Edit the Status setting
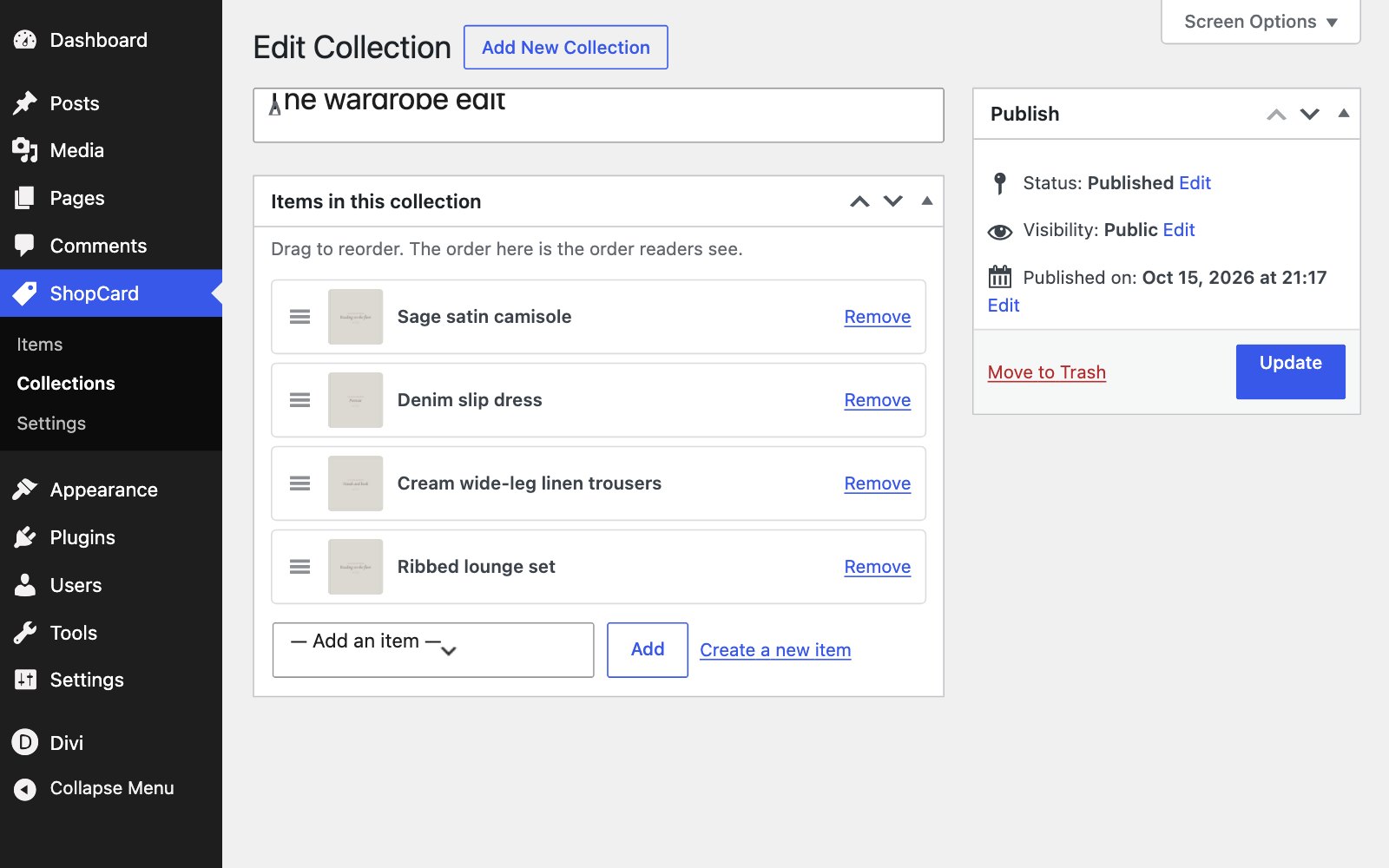The image size is (1389, 868). (x=1195, y=183)
